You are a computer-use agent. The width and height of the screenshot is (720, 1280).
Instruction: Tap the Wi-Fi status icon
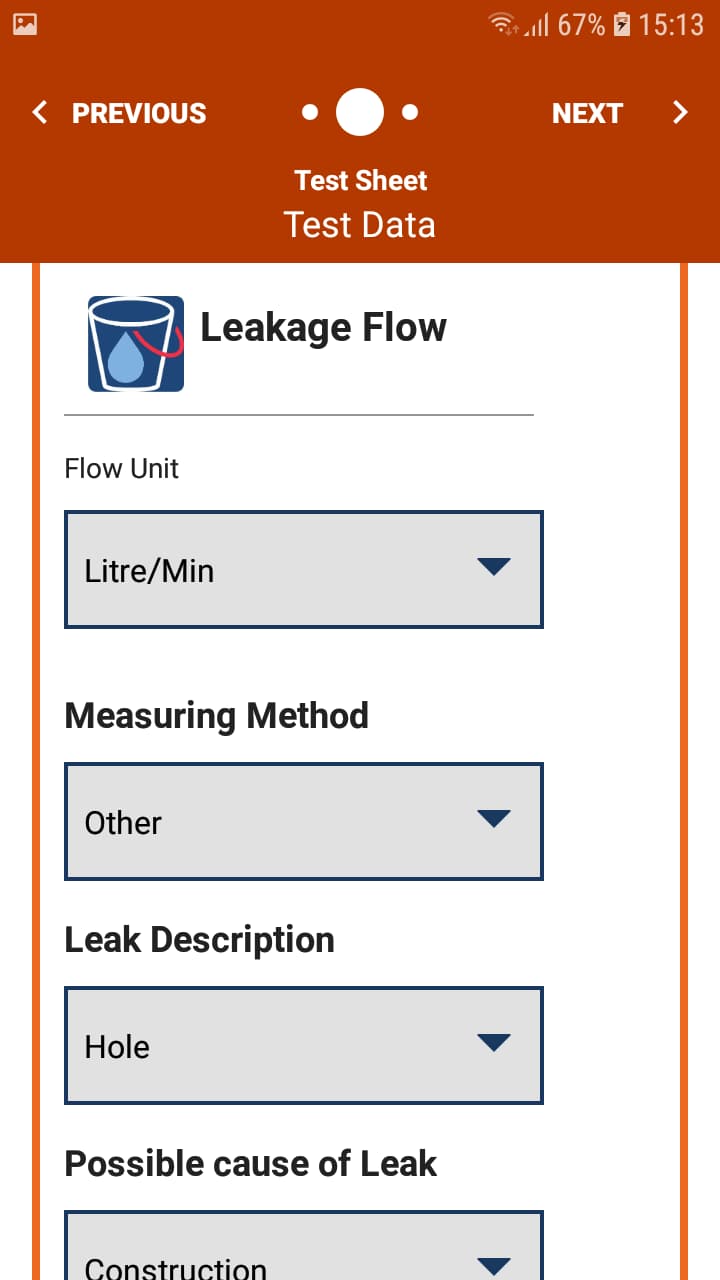(x=503, y=24)
